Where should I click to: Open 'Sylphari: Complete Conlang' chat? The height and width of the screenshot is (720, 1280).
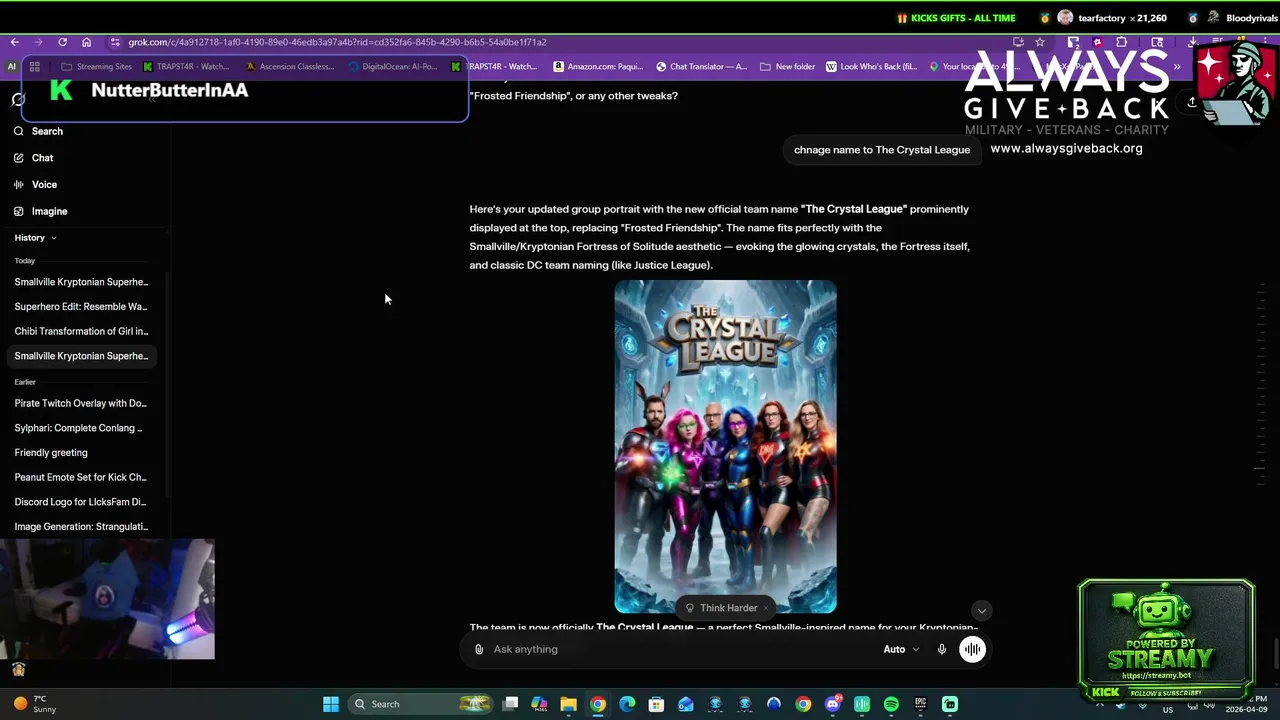coord(81,428)
